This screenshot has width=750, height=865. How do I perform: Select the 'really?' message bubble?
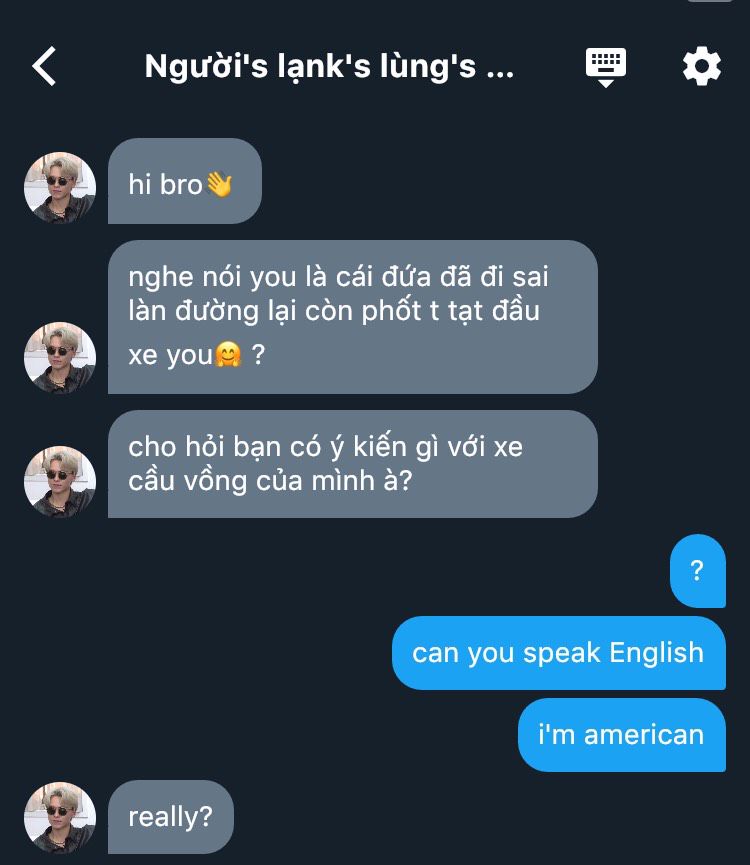171,817
